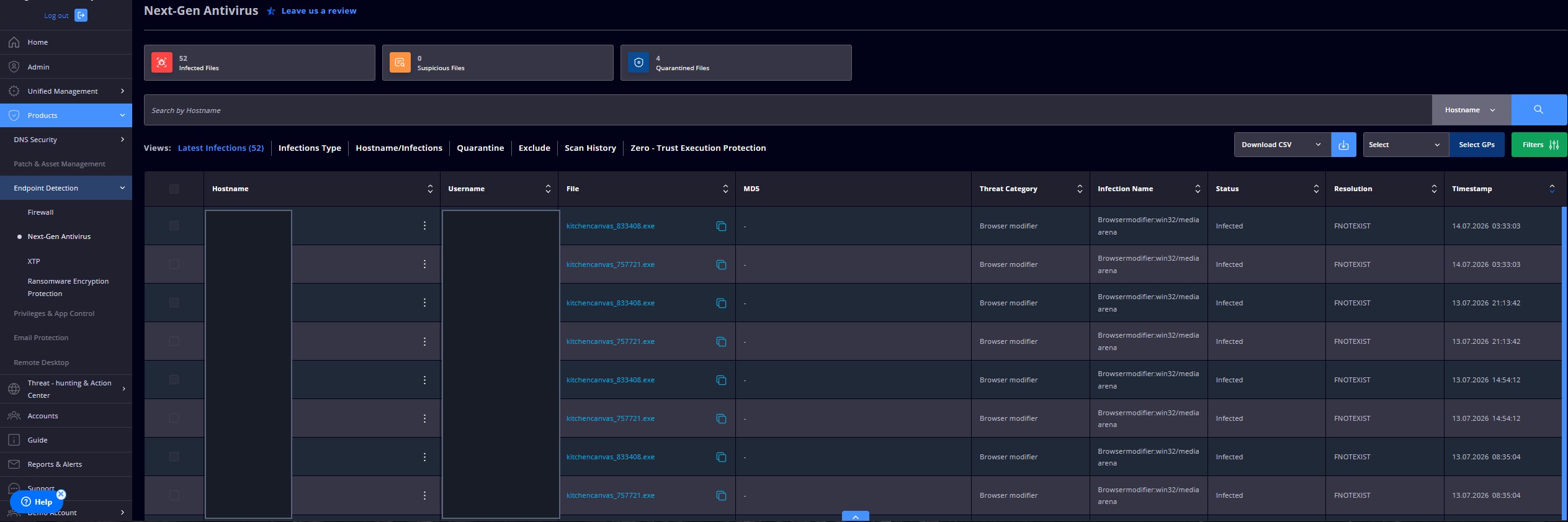Click the Admin user icon
The width and height of the screenshot is (1568, 522).
[14, 66]
